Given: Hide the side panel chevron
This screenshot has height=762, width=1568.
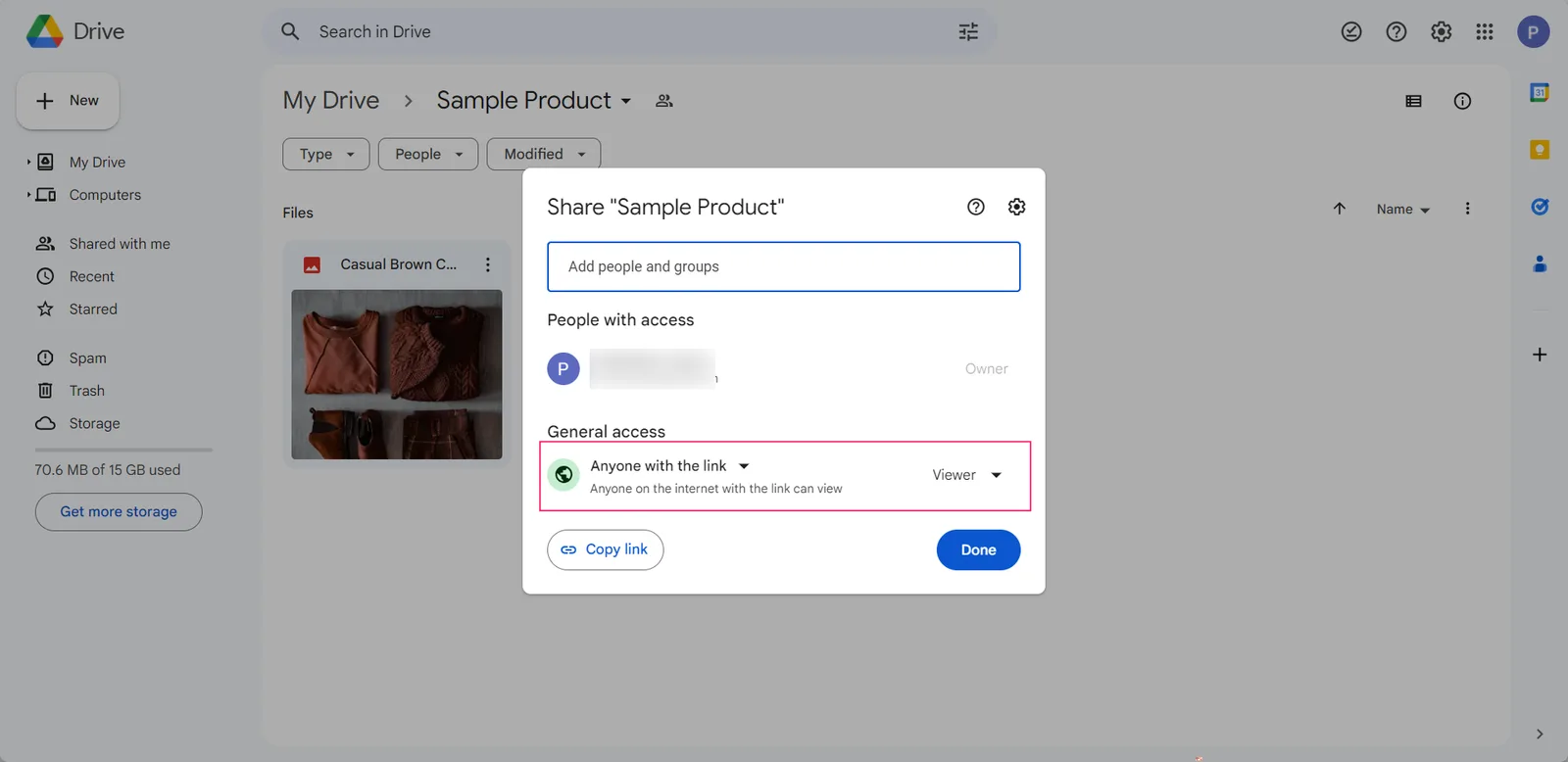Looking at the screenshot, I should (1540, 734).
